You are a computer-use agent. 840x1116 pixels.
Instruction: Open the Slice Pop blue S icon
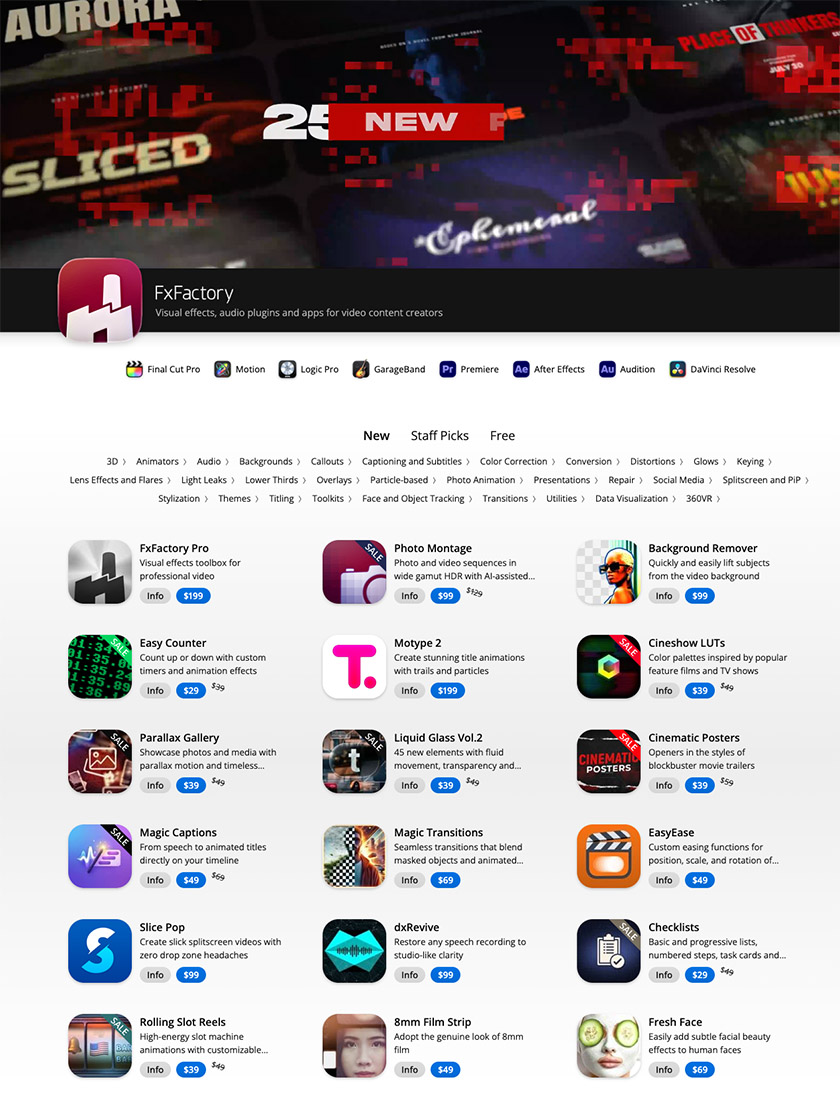(100, 951)
